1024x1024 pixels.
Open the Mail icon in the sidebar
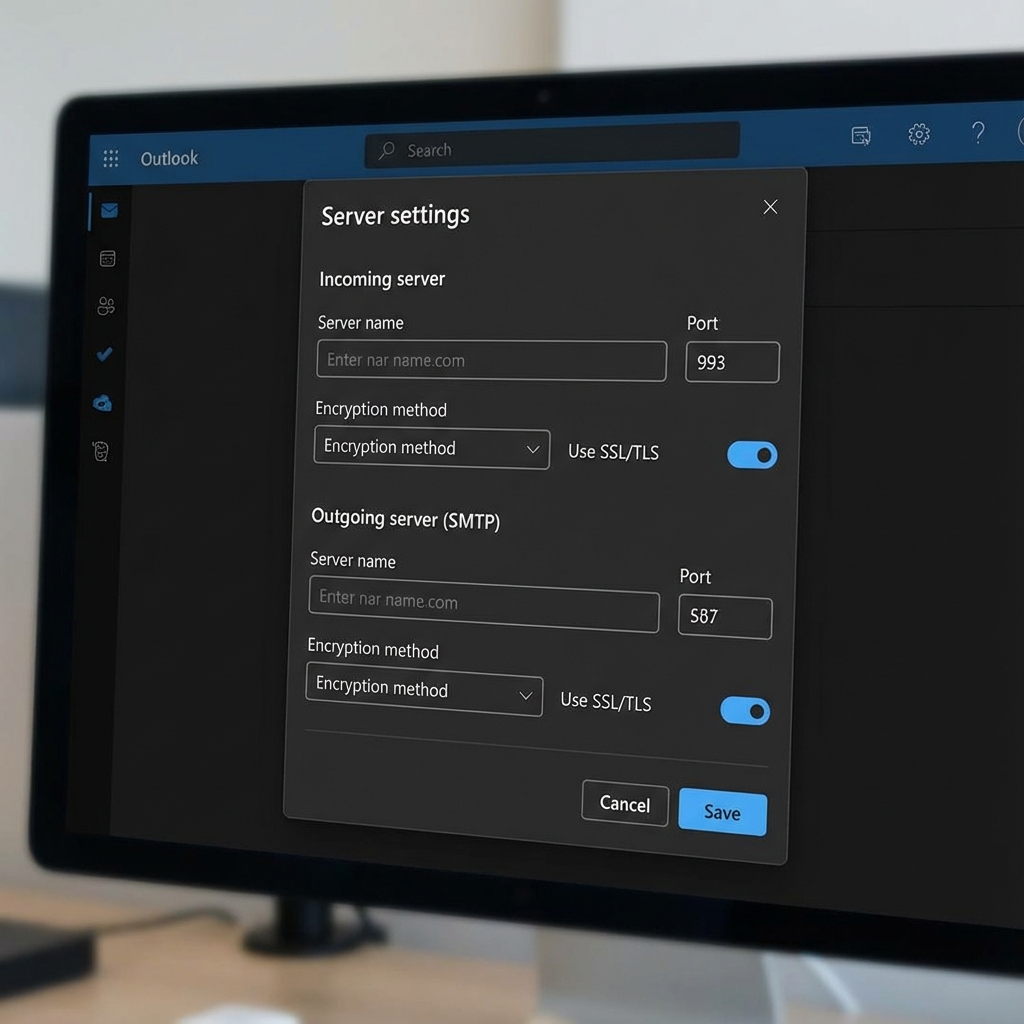[109, 210]
